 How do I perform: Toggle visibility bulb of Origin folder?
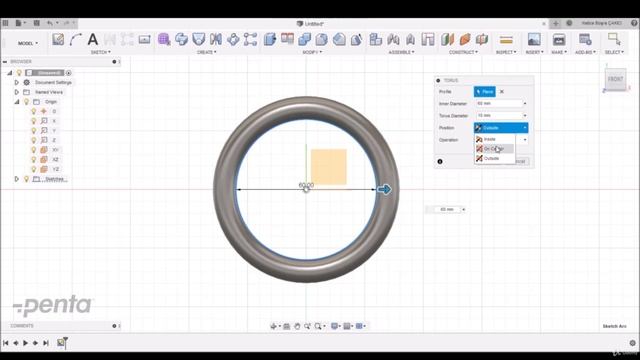[x=27, y=102]
